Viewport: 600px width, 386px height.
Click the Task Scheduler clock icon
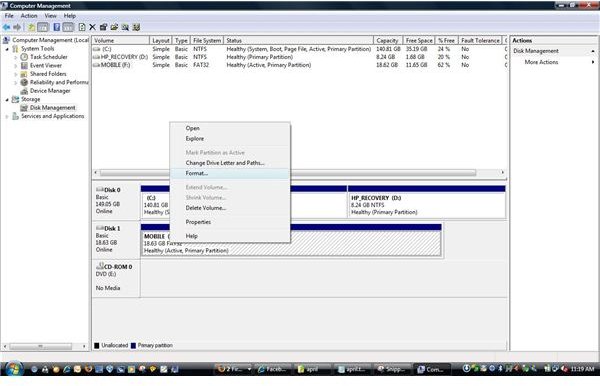coord(24,57)
